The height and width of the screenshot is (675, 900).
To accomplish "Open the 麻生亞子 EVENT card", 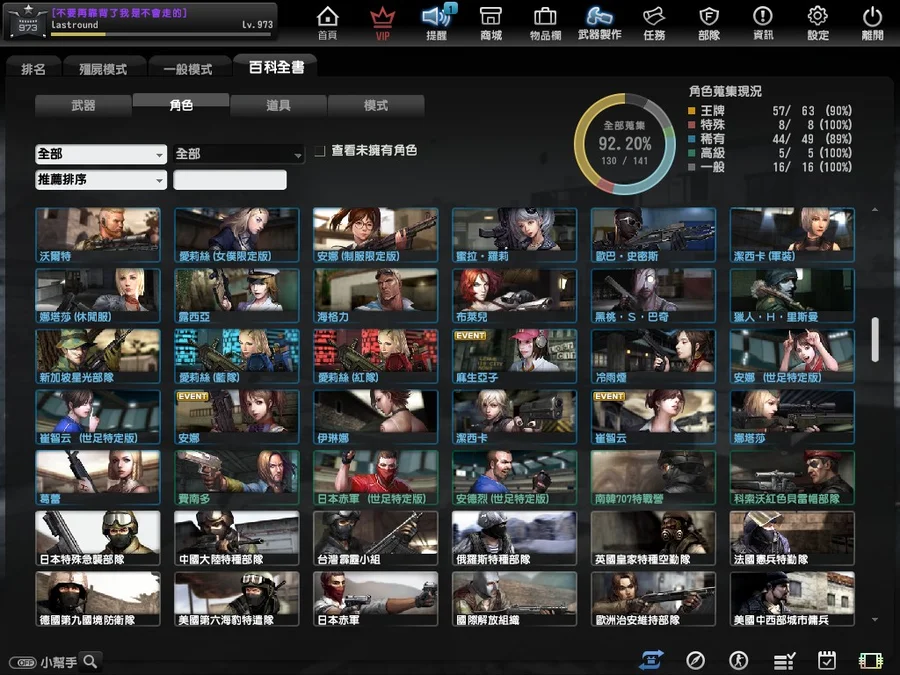I will coord(514,356).
